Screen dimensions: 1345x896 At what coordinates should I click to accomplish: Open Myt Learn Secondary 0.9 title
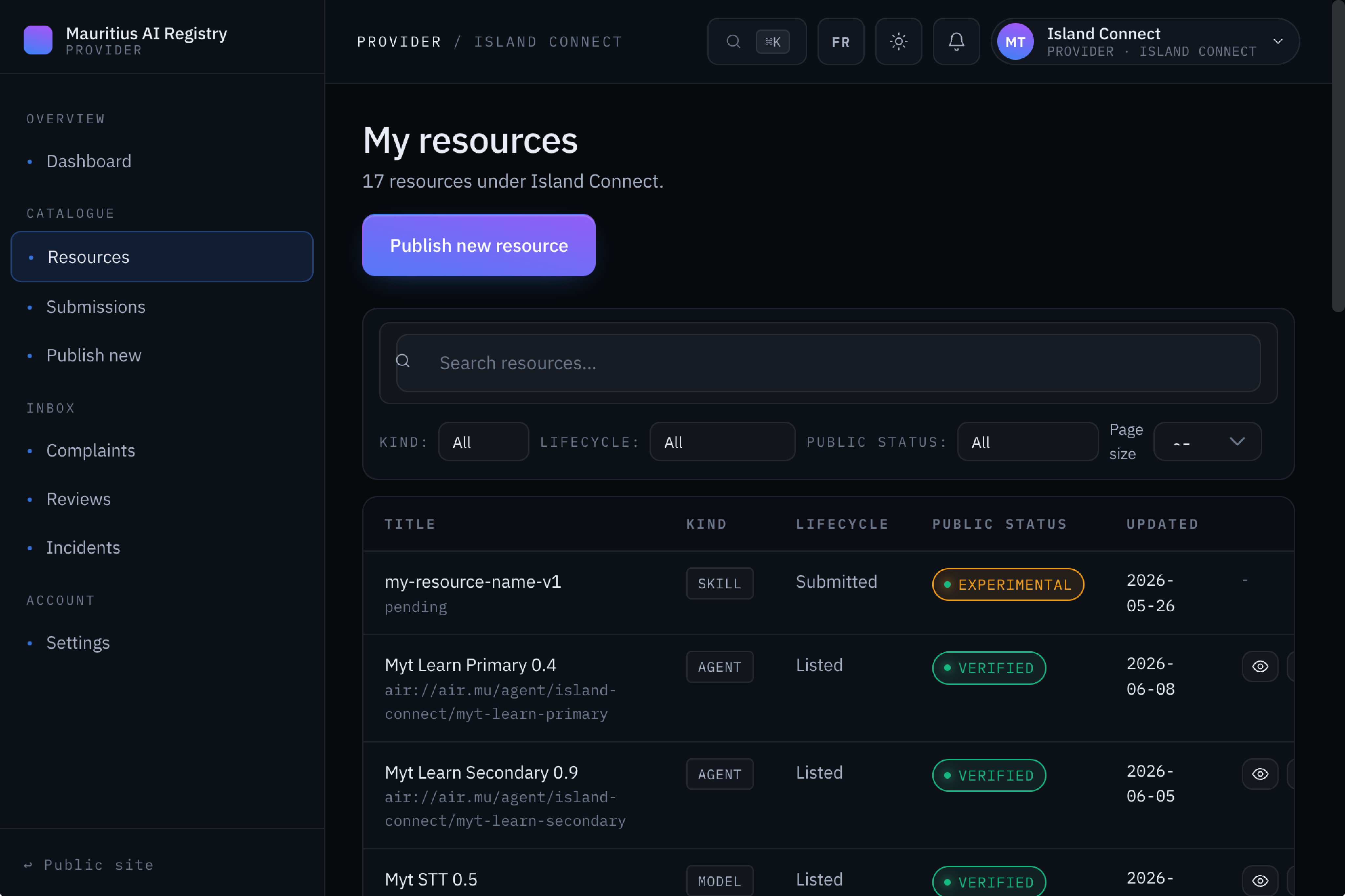(x=481, y=773)
